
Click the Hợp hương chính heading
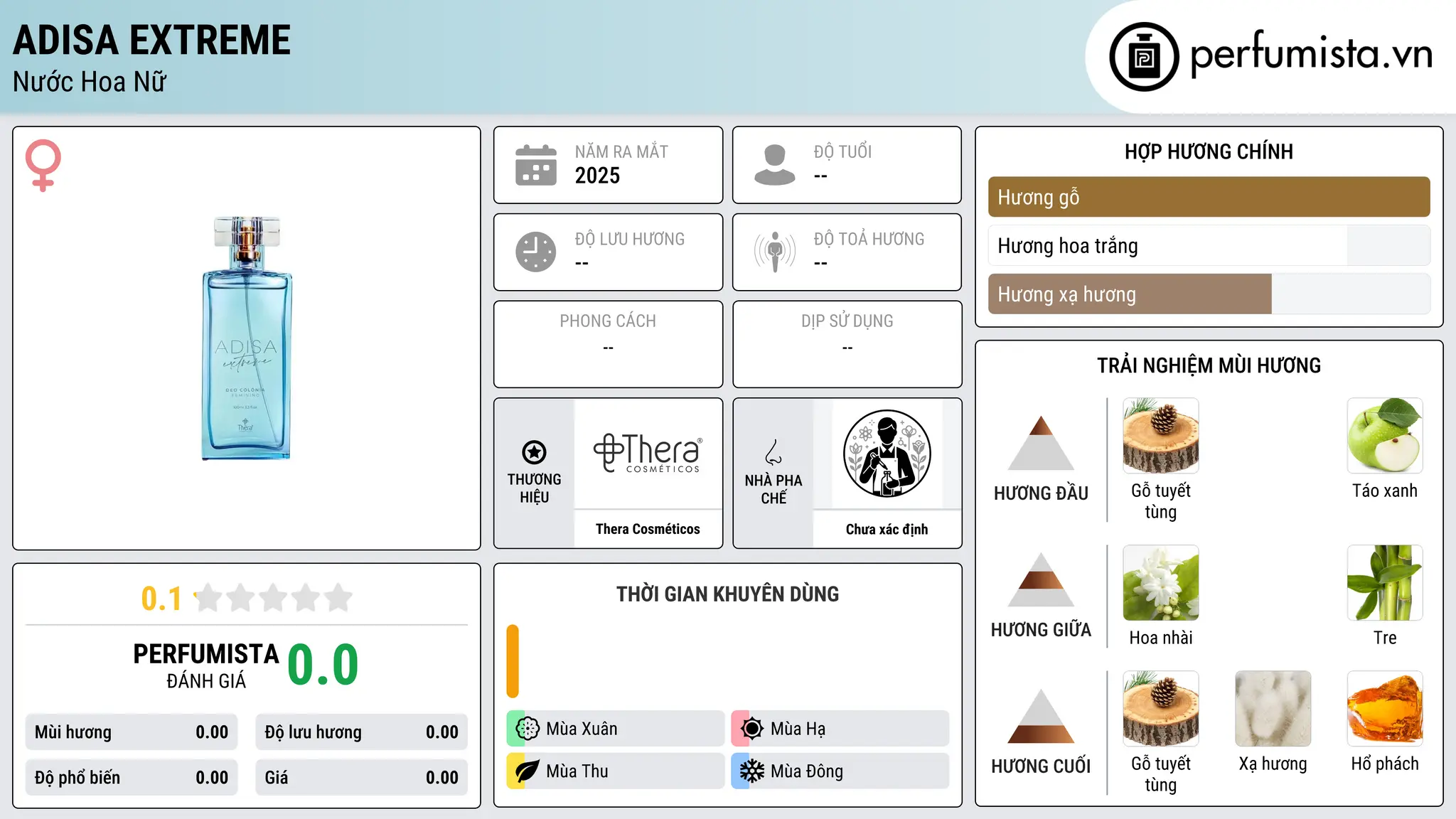click(1209, 151)
